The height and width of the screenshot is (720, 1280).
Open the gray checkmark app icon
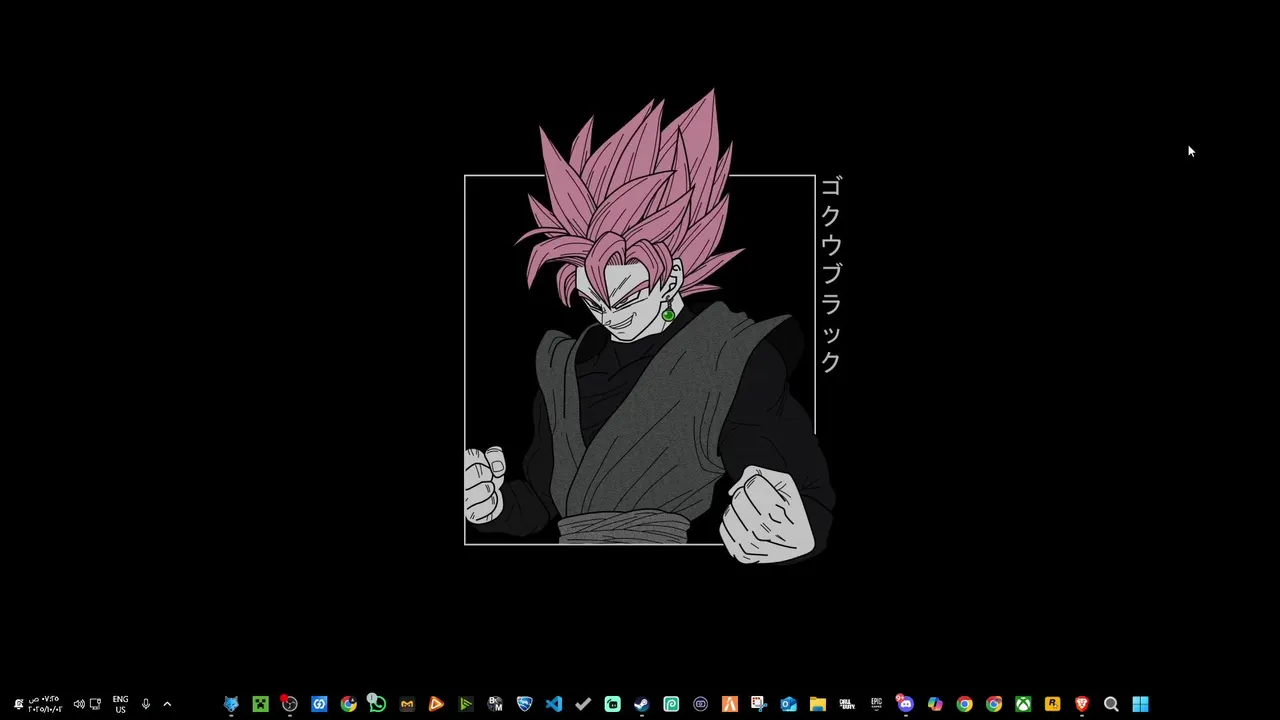(583, 704)
